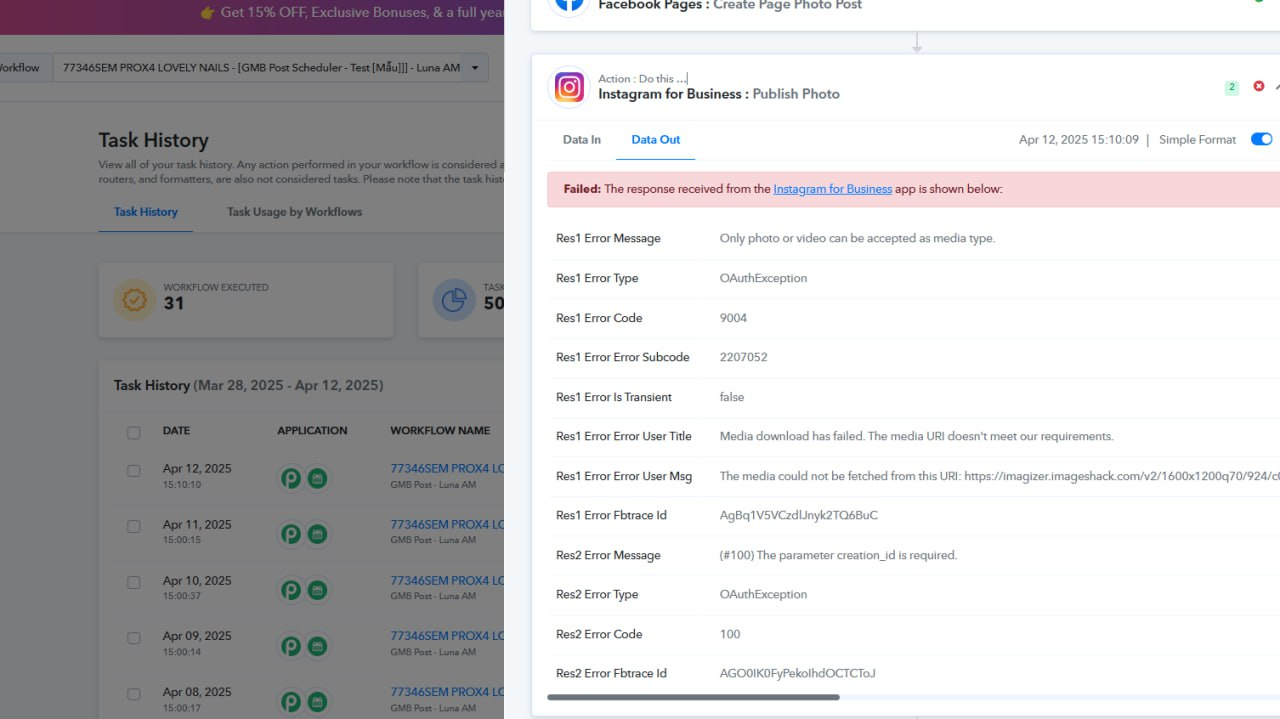Click the horizontal scrollbar under the response data
This screenshot has width=1280, height=719.
point(693,697)
